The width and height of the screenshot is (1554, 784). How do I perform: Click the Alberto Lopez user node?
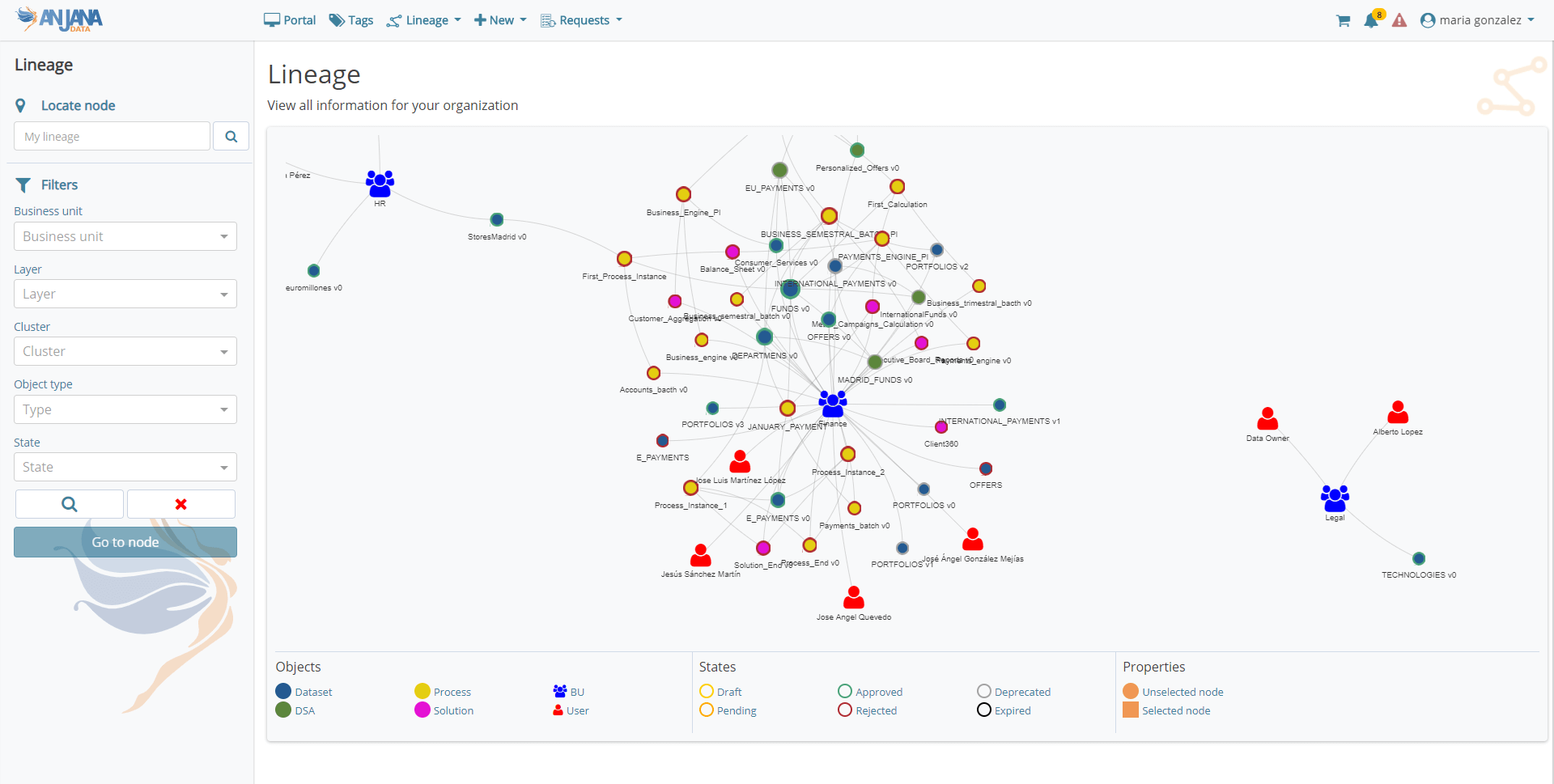[1398, 413]
